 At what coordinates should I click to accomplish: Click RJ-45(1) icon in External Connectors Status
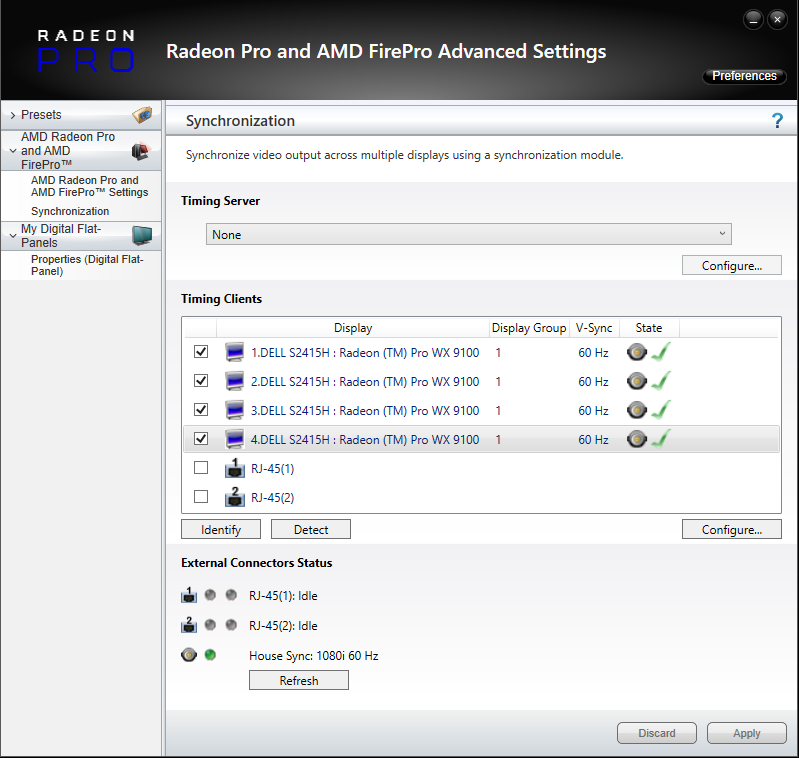[189, 595]
